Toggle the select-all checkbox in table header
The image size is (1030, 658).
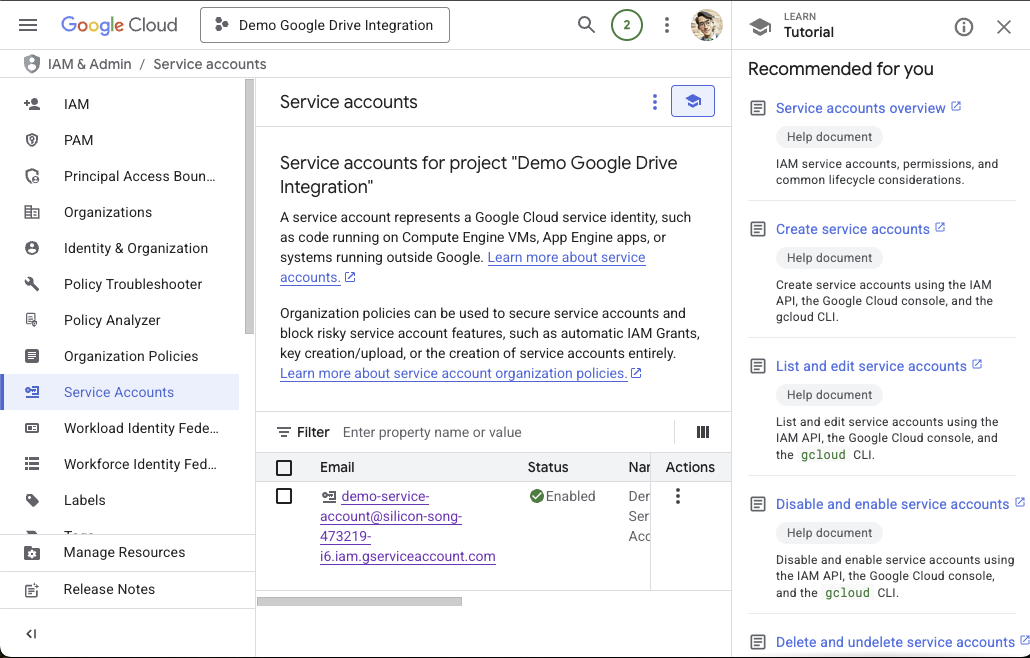284,468
